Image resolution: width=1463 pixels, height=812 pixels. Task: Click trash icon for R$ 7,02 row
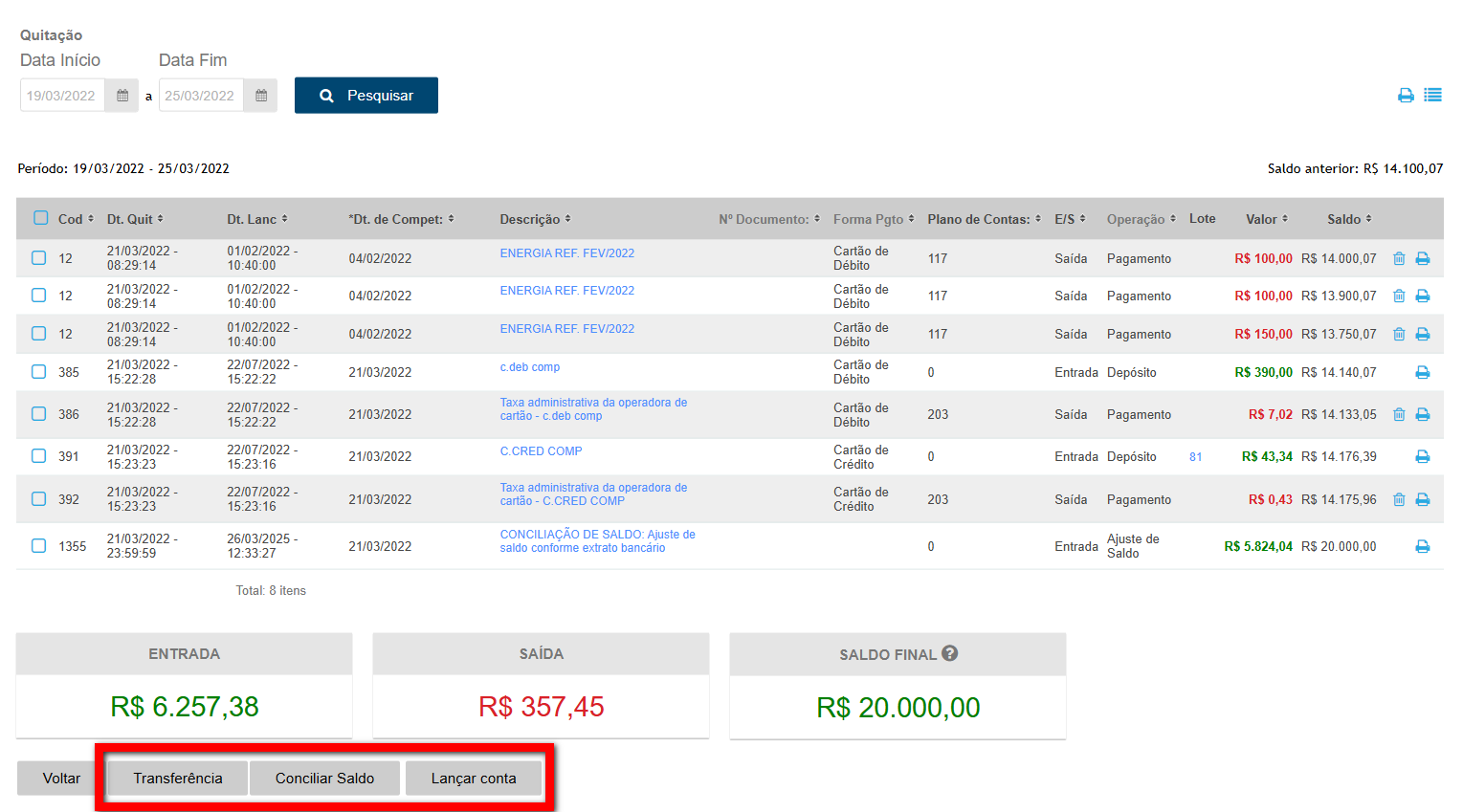[1399, 414]
